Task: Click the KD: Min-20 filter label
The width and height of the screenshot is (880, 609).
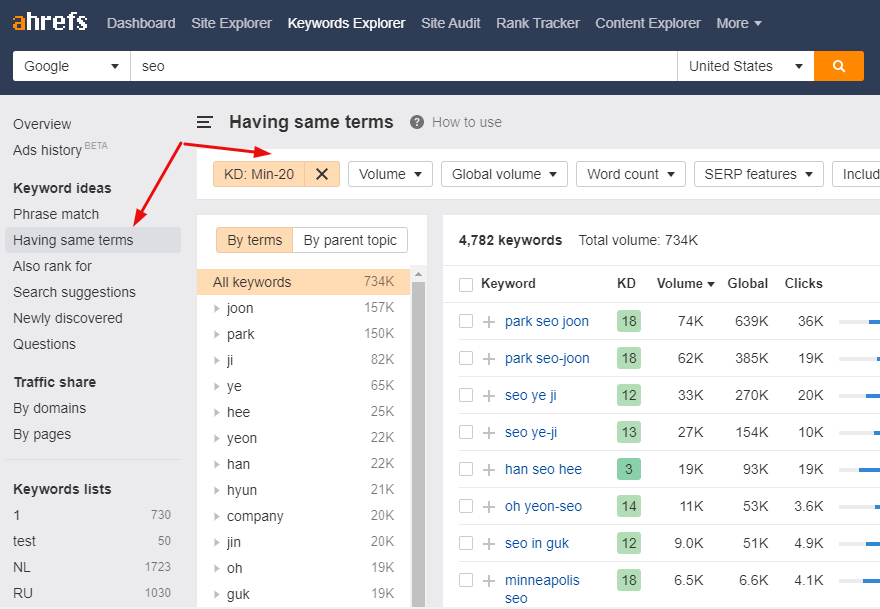Action: [x=259, y=174]
